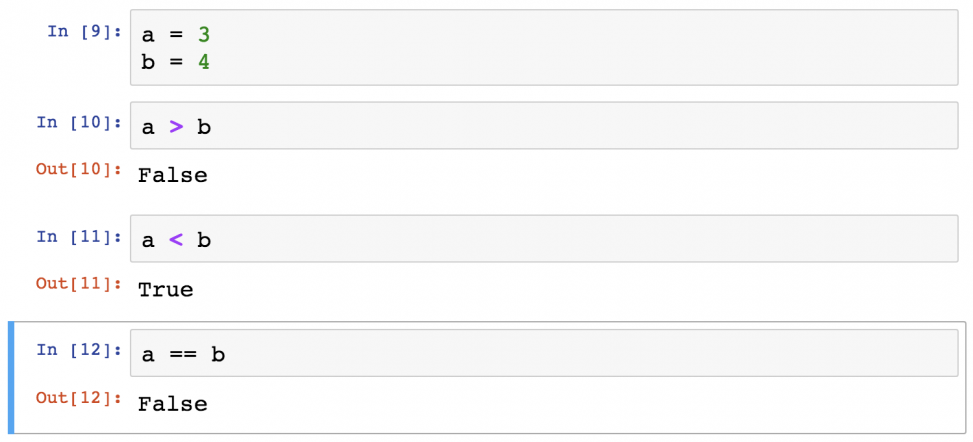Screen dimensions: 973x442
Task: Click the purple greater-than operator
Action: click(176, 127)
